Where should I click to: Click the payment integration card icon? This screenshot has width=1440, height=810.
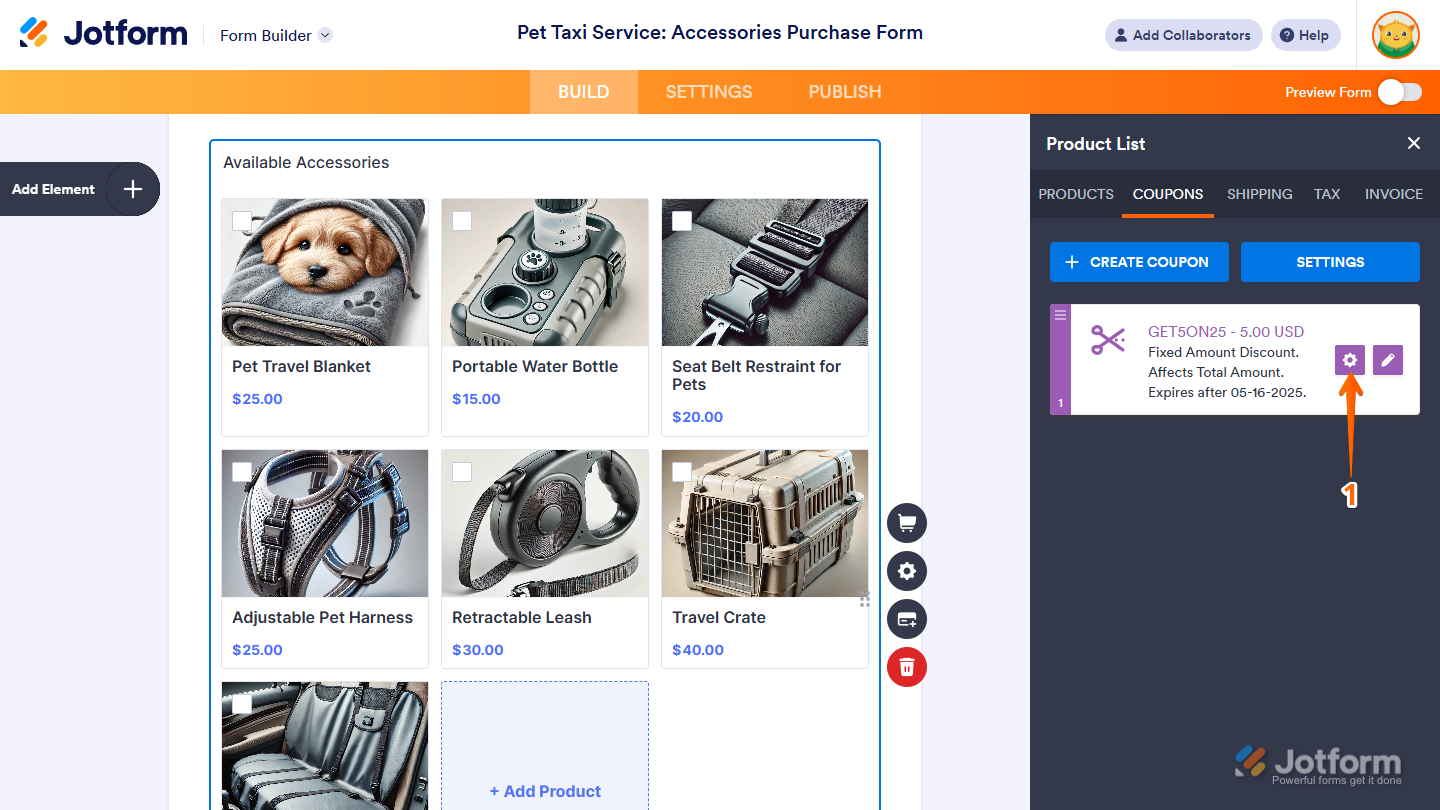(907, 619)
